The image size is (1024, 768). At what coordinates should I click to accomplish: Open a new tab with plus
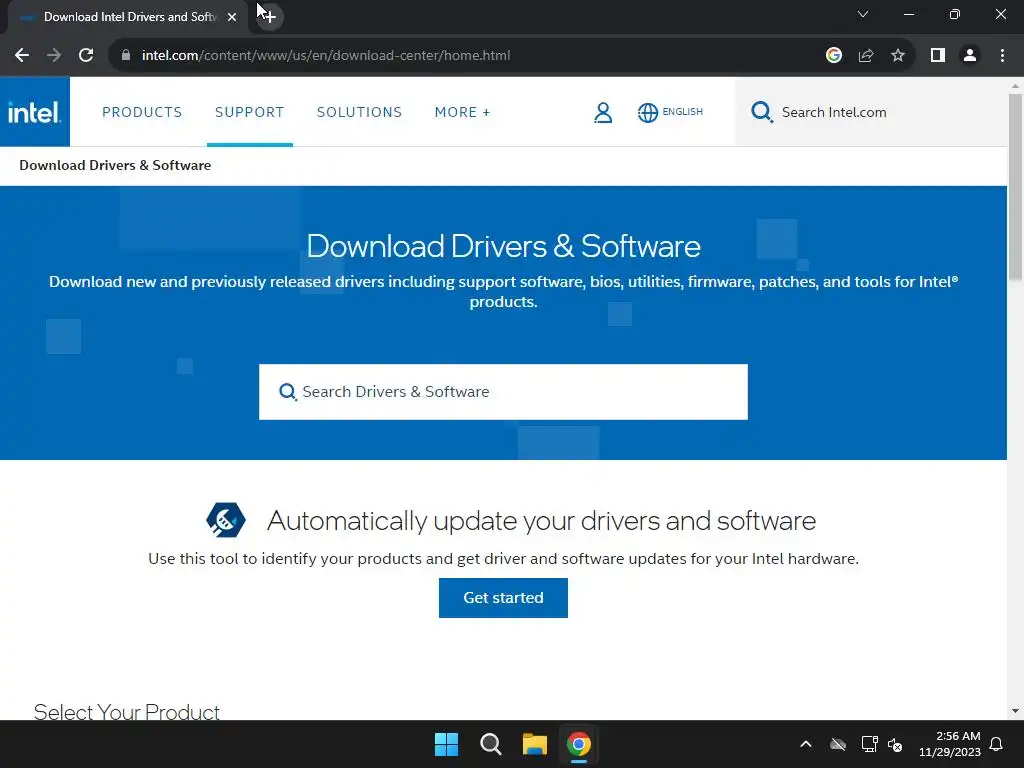pyautogui.click(x=269, y=17)
